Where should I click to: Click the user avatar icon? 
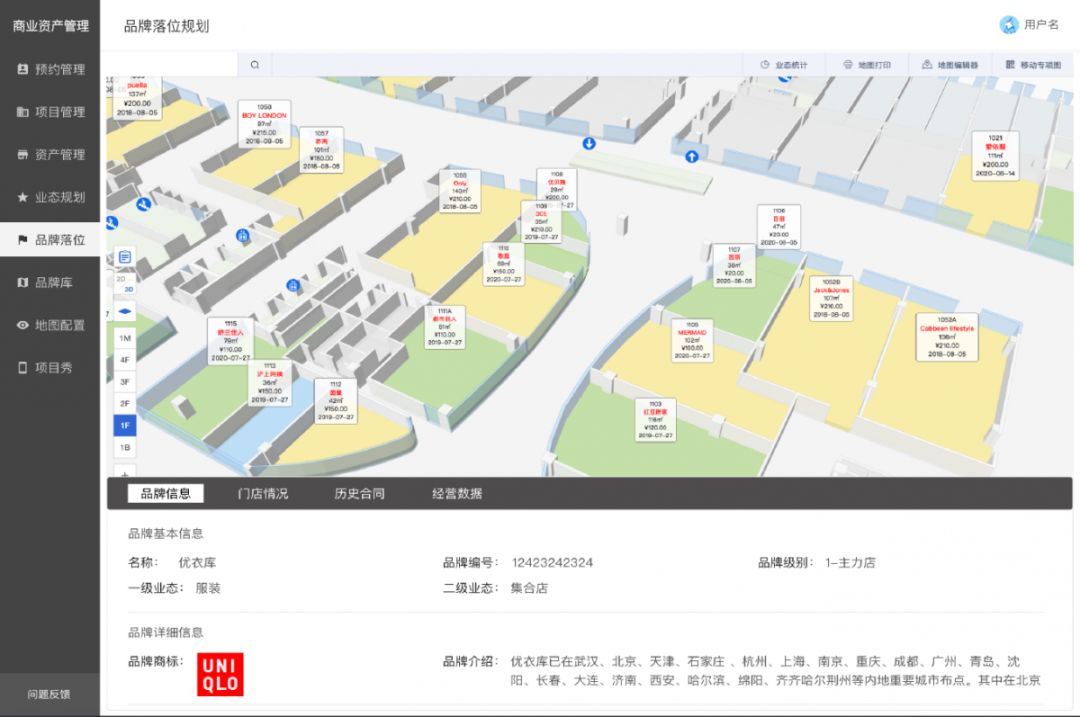pos(1008,25)
